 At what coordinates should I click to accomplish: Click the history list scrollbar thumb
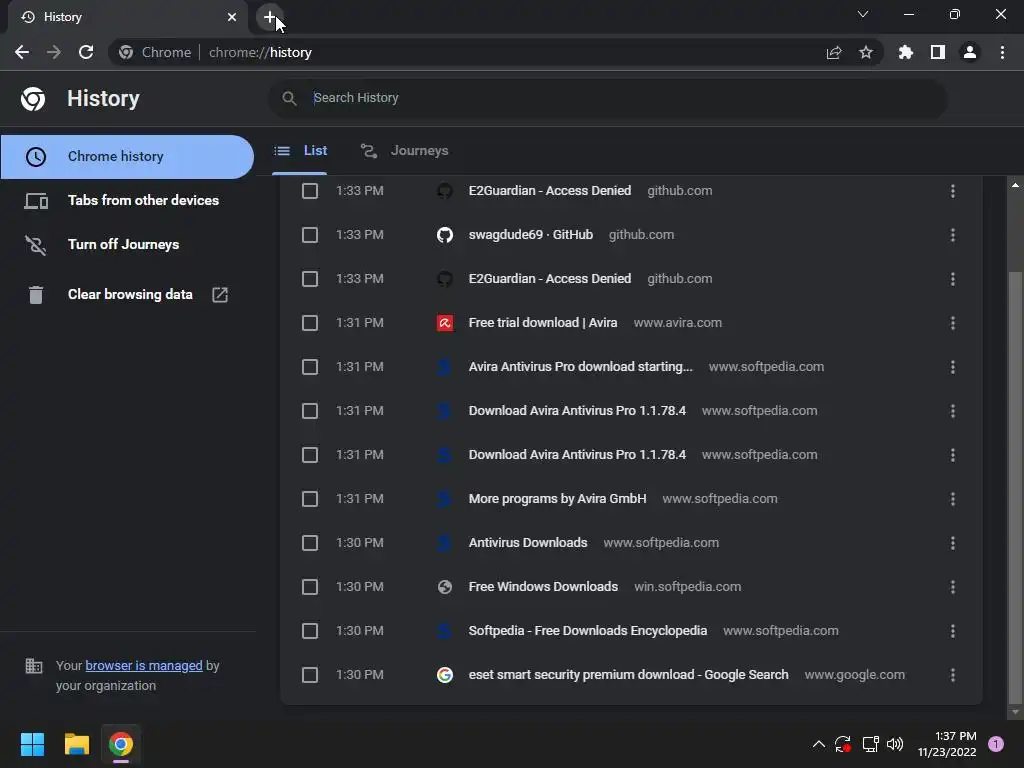1015,487
